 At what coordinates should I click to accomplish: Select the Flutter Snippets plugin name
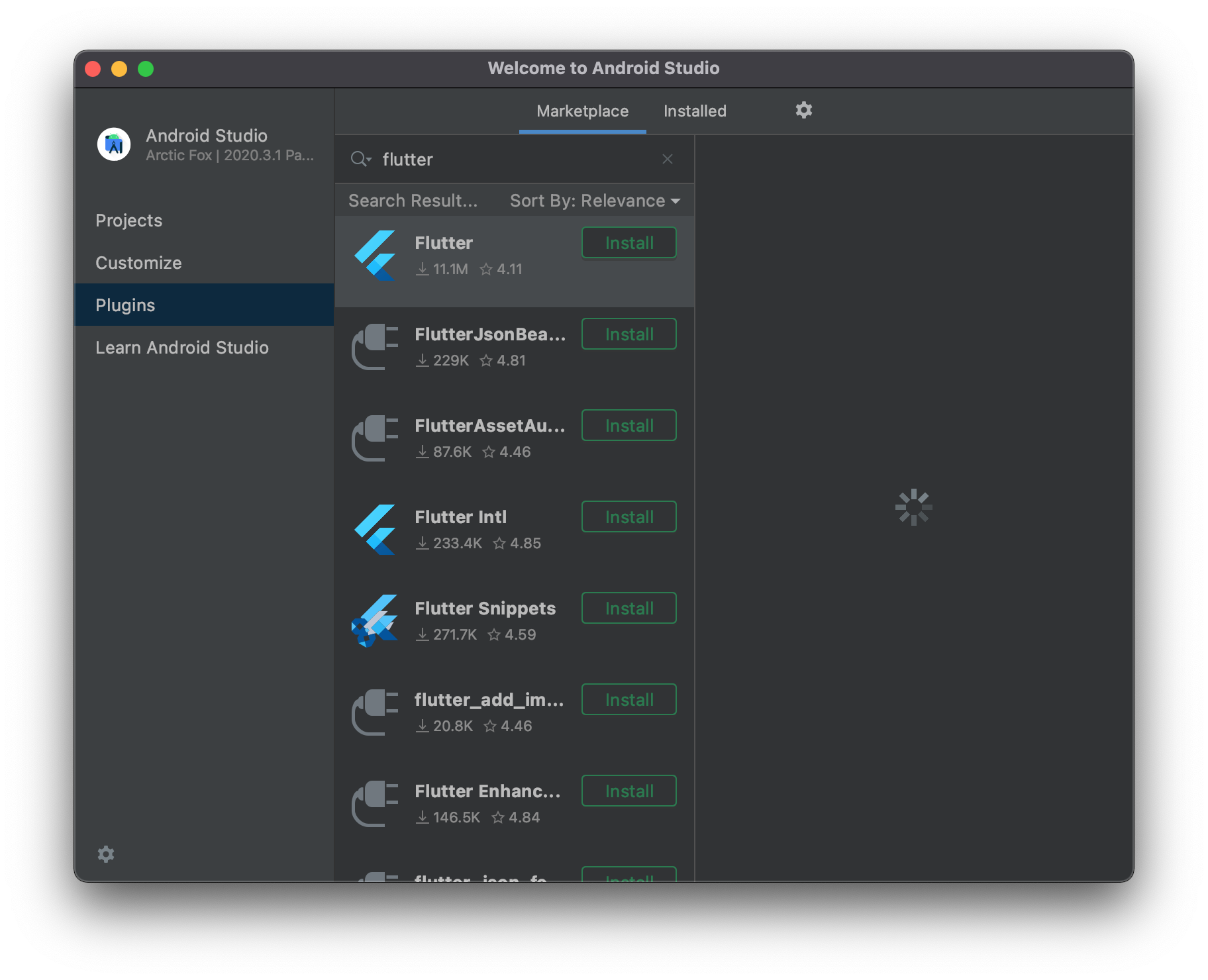[485, 609]
